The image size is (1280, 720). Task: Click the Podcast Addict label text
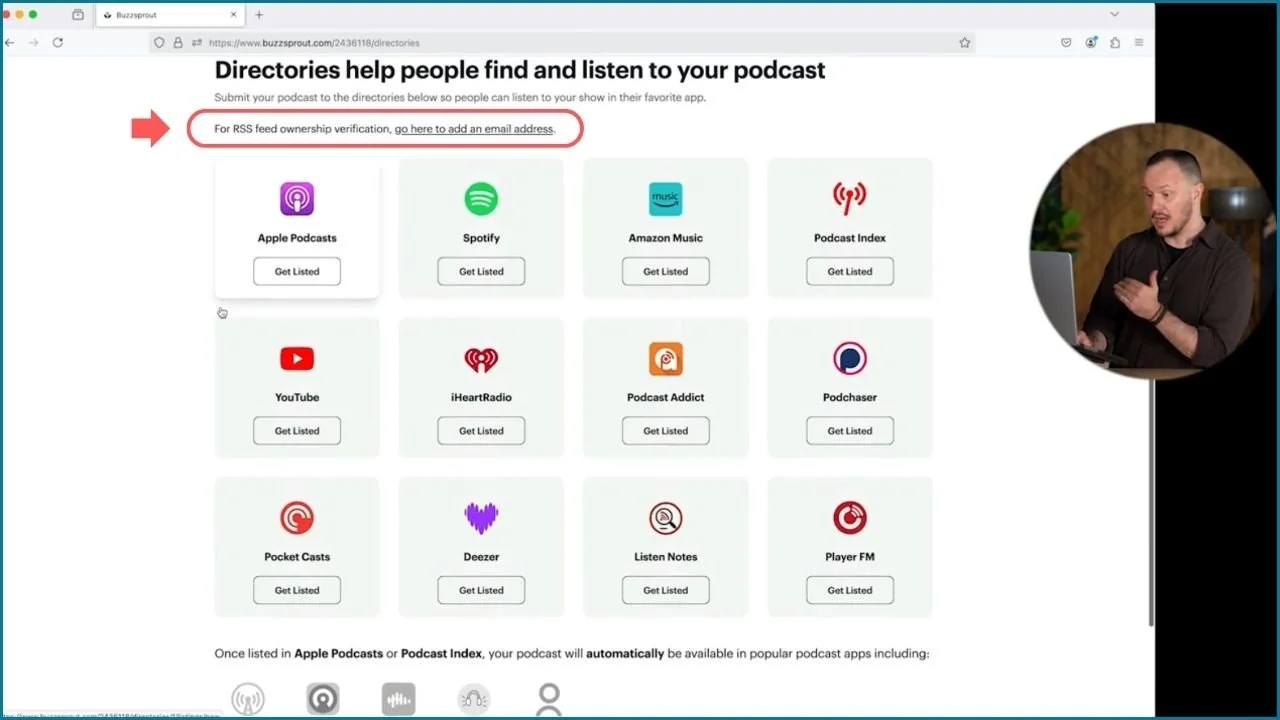tap(665, 397)
